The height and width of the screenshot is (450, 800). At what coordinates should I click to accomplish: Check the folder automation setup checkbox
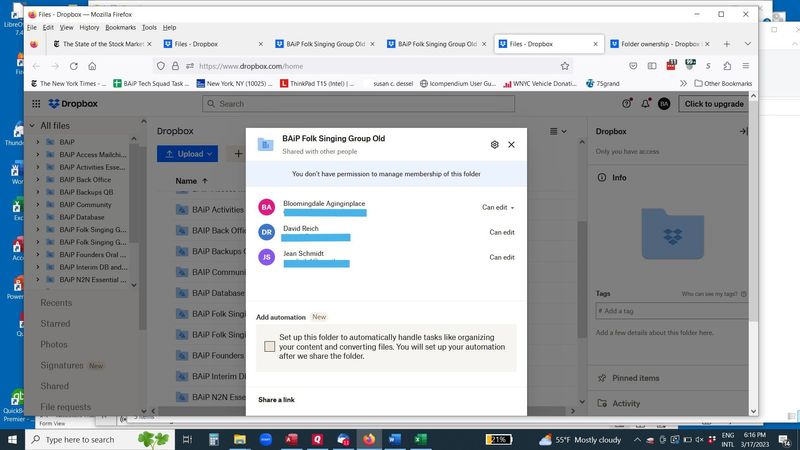point(270,347)
